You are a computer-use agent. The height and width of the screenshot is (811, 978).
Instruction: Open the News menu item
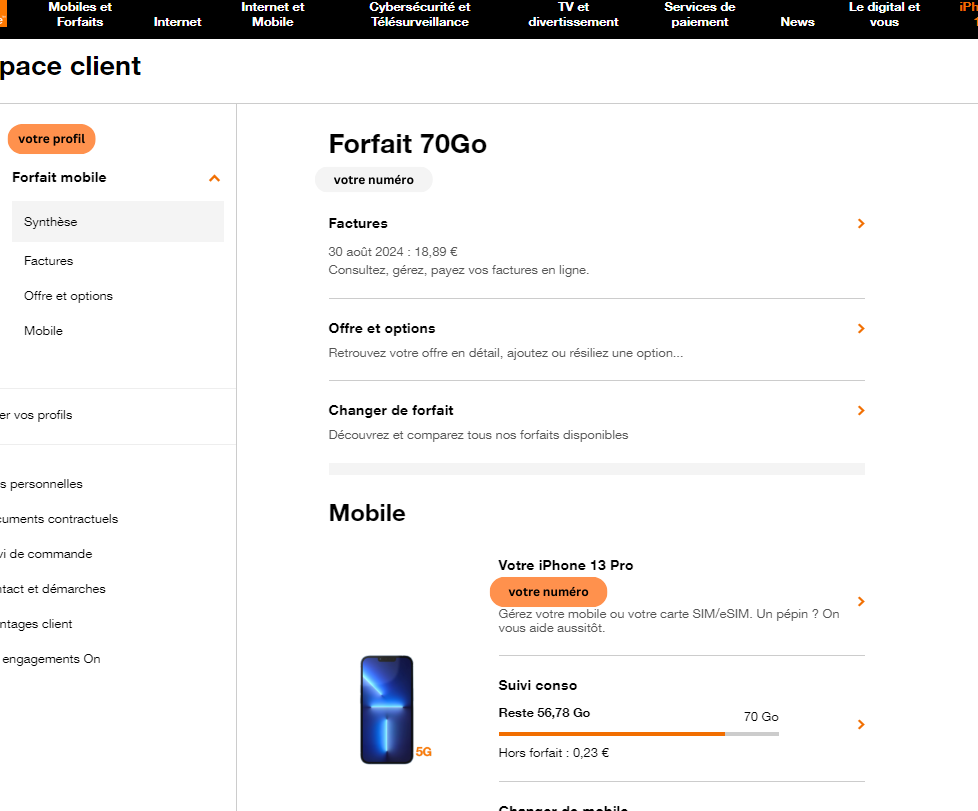point(797,22)
